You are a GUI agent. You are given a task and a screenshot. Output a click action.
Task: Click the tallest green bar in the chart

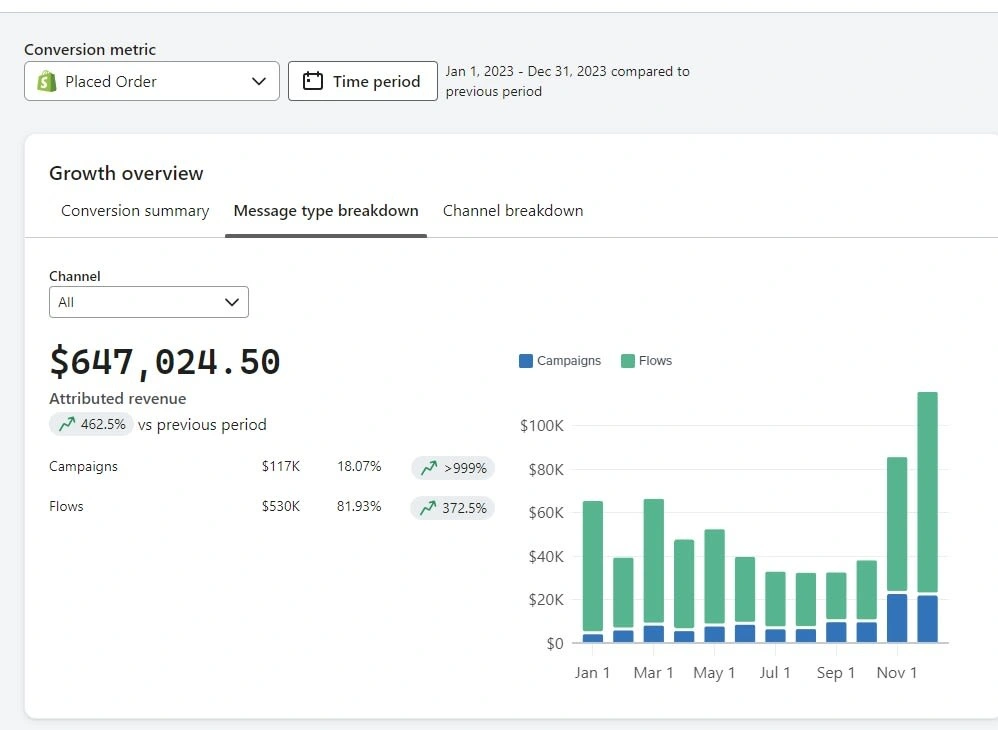pos(927,490)
